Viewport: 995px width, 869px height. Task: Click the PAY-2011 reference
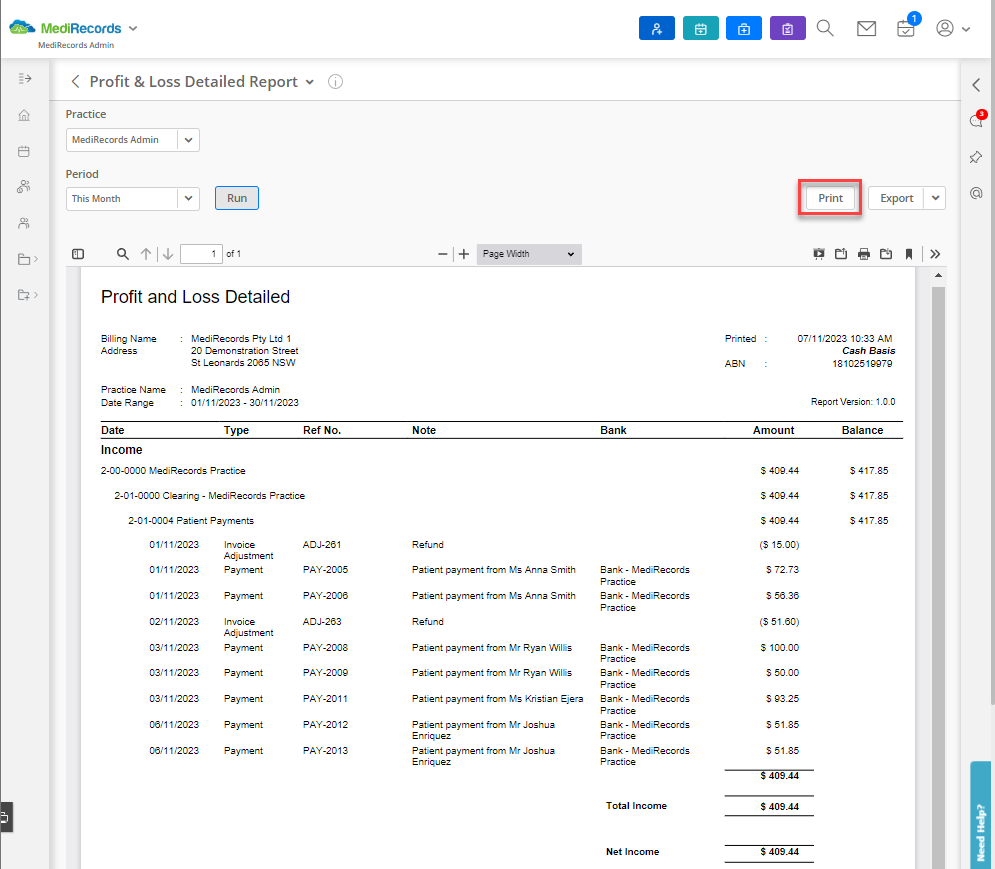click(326, 698)
